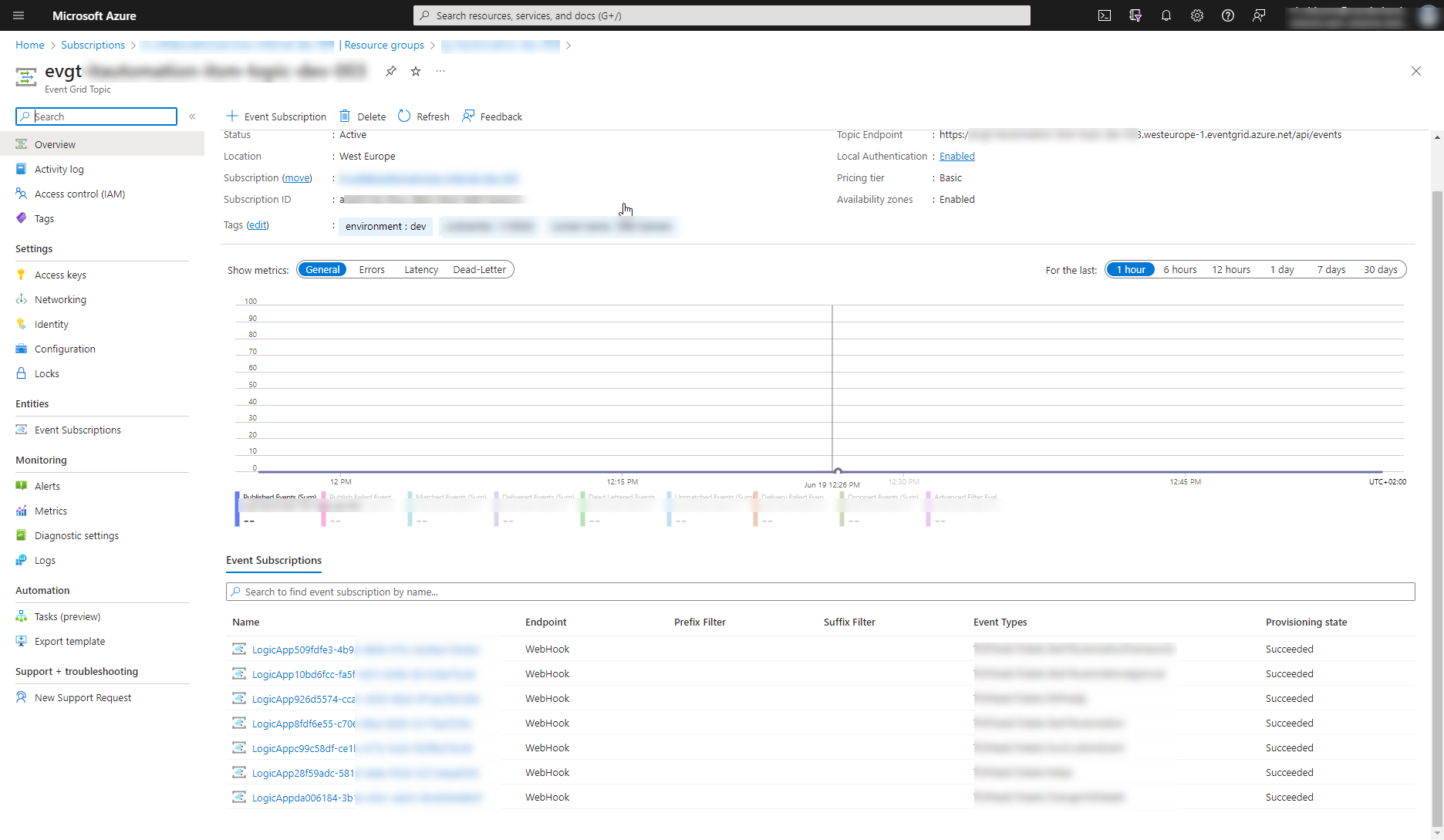Image resolution: width=1444 pixels, height=840 pixels.
Task: Click the Published Events legend color marker
Action: 235,508
